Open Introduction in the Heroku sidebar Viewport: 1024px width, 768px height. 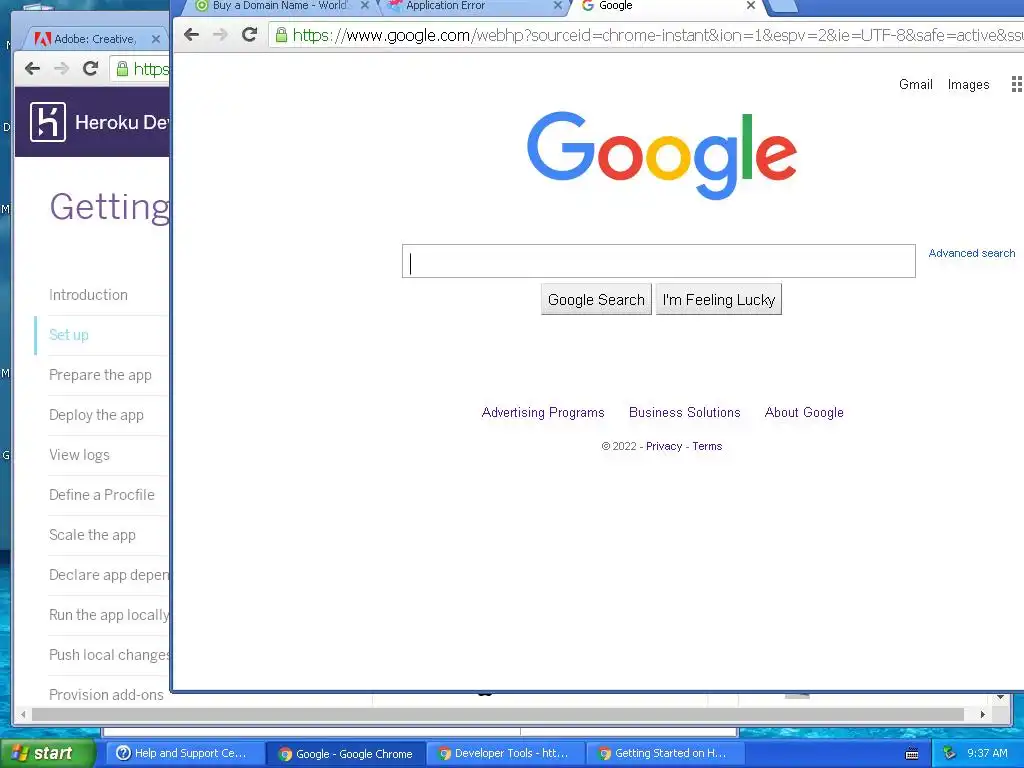[88, 295]
